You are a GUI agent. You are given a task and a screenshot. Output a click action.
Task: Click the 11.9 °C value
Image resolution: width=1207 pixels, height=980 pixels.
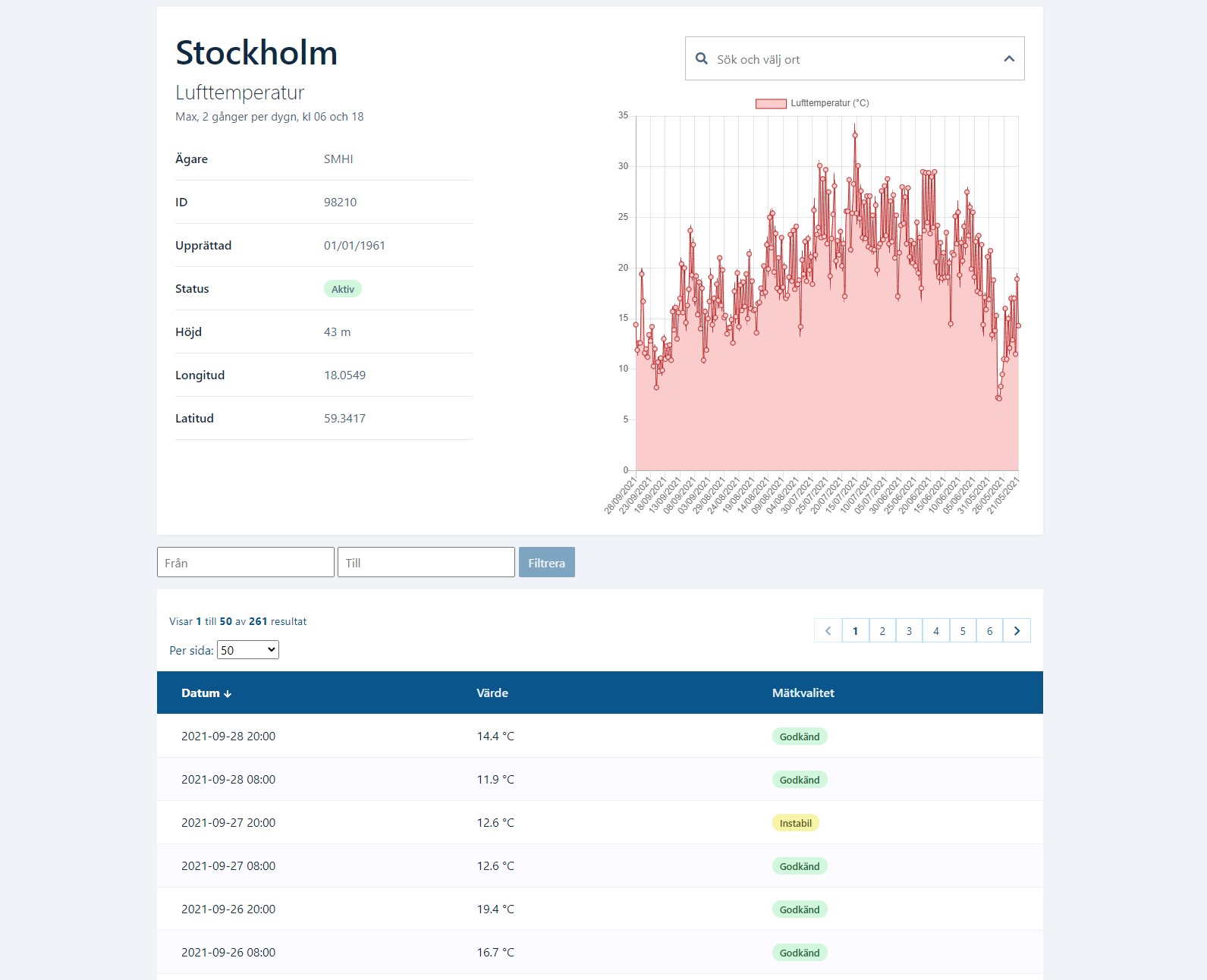click(495, 779)
